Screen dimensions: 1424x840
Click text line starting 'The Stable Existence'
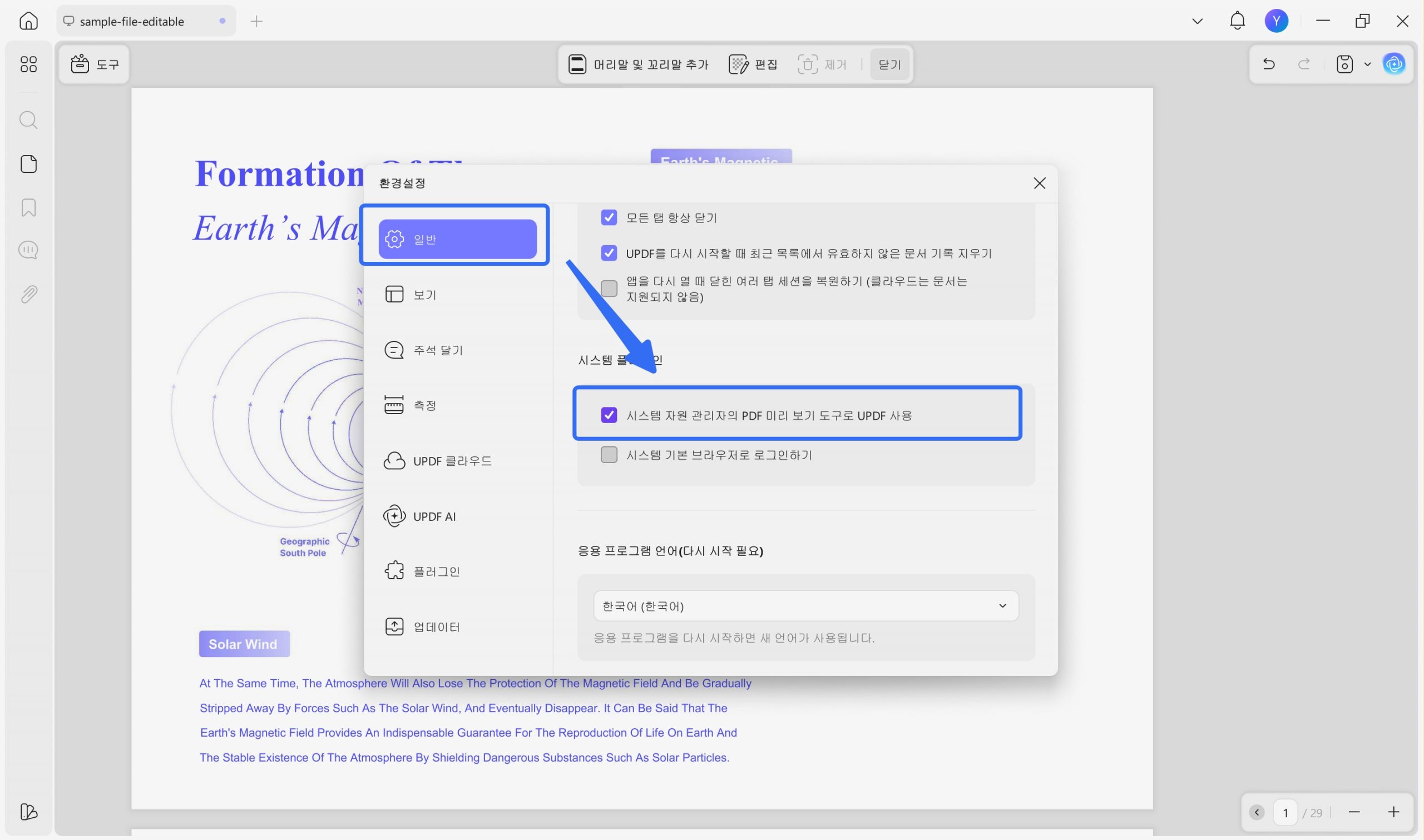464,757
